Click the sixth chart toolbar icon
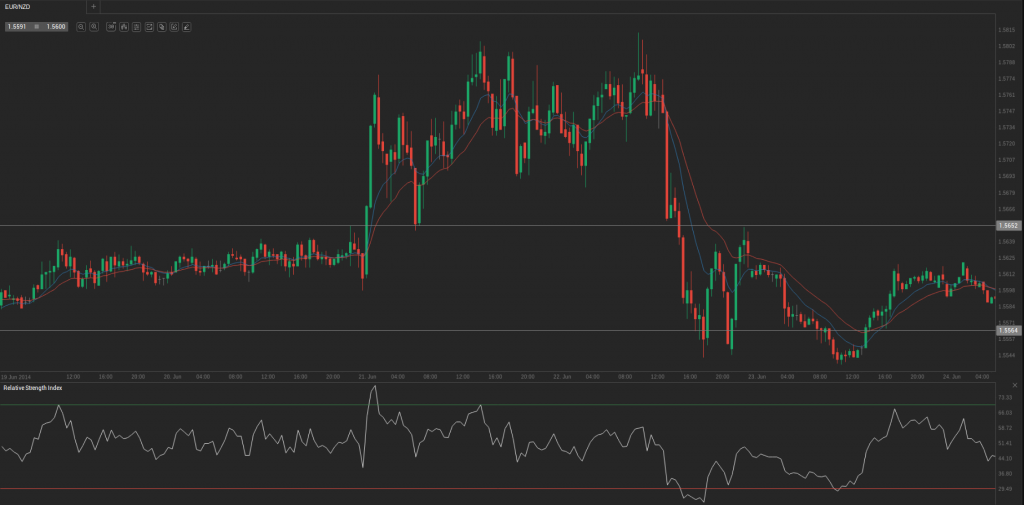The image size is (1024, 505). [149, 27]
